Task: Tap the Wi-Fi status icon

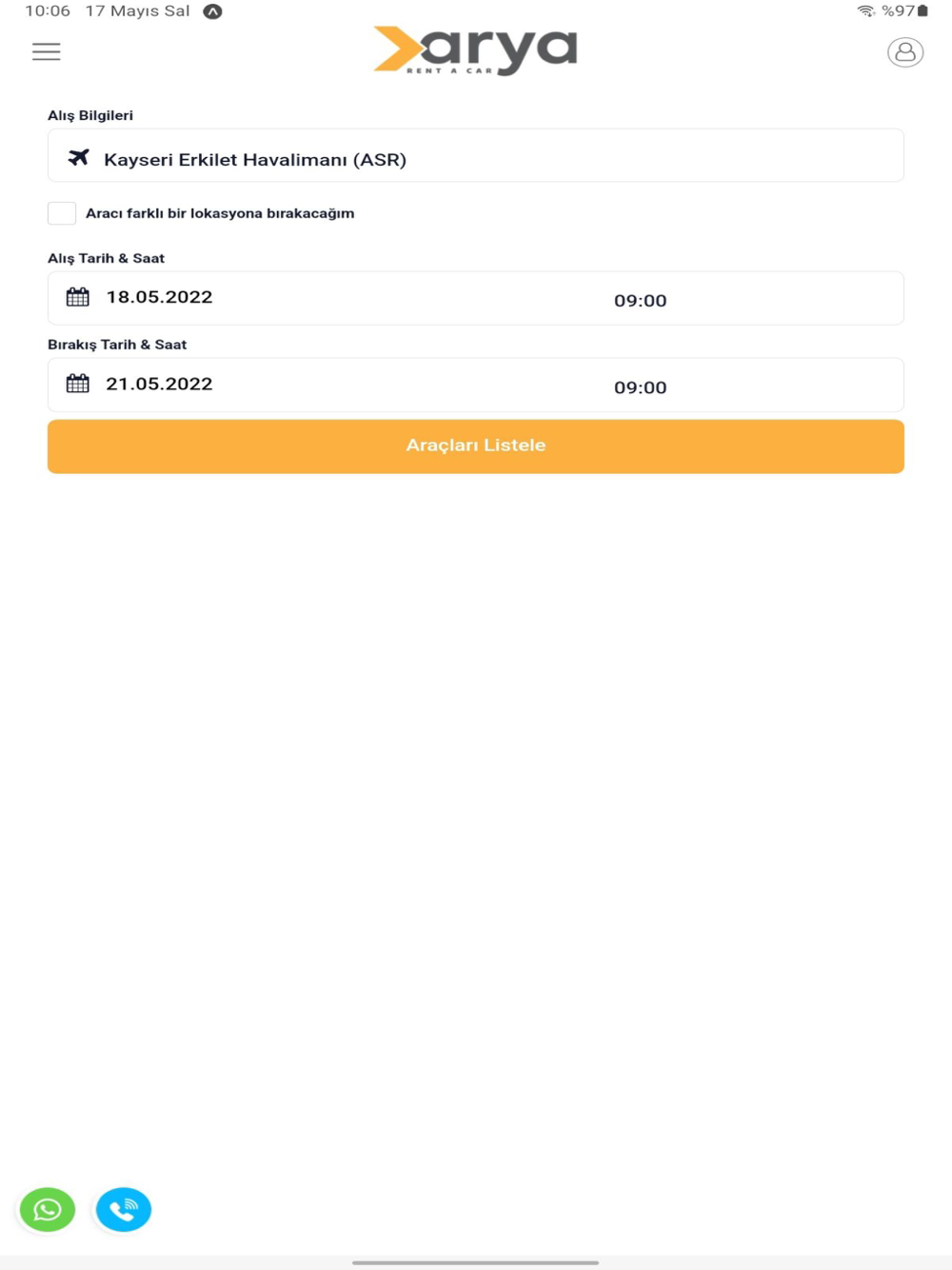Action: click(865, 11)
